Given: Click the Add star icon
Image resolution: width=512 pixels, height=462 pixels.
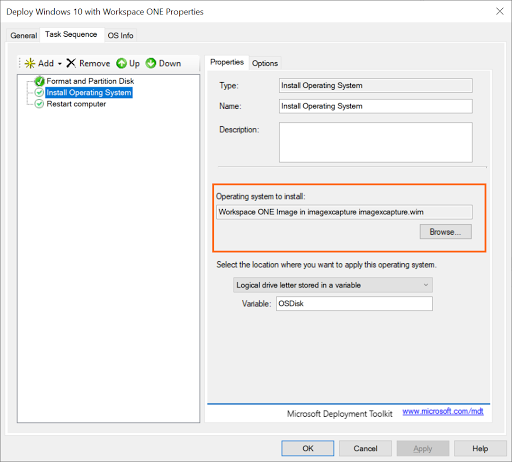Looking at the screenshot, I should coord(30,63).
